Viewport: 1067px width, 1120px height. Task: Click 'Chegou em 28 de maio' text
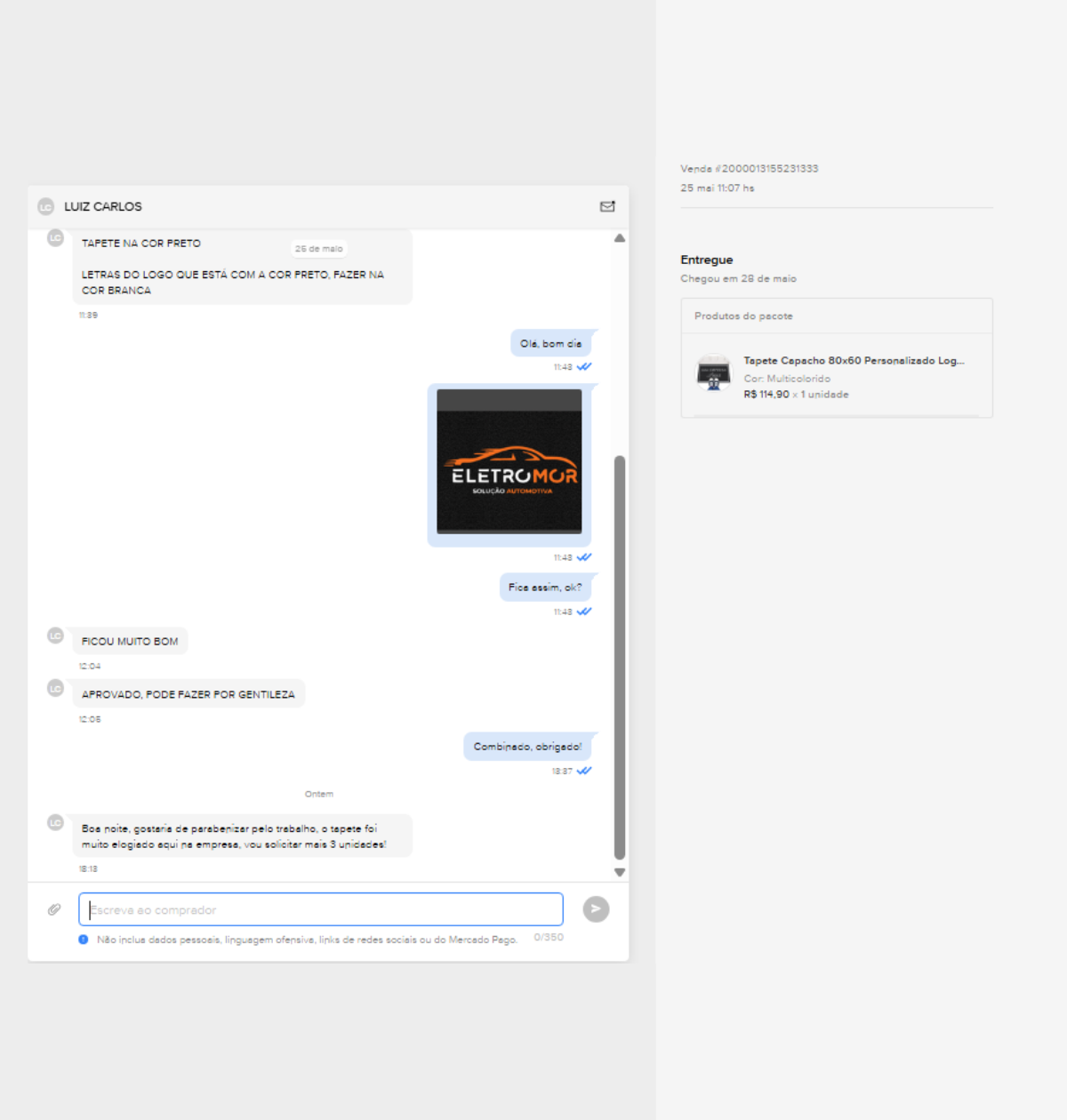[x=738, y=278]
